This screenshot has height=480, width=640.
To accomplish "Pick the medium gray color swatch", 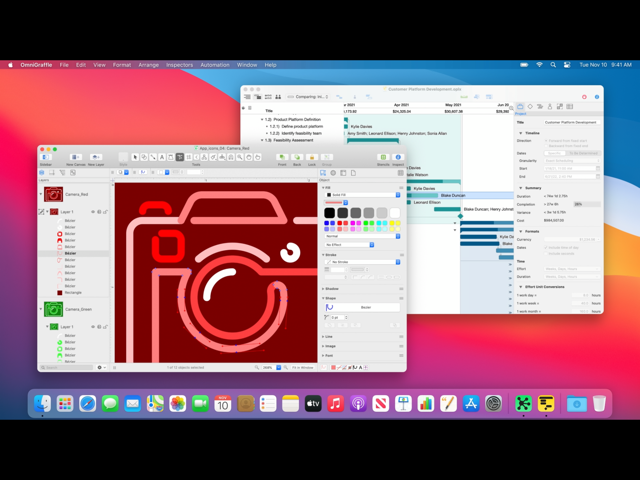I will point(356,213).
